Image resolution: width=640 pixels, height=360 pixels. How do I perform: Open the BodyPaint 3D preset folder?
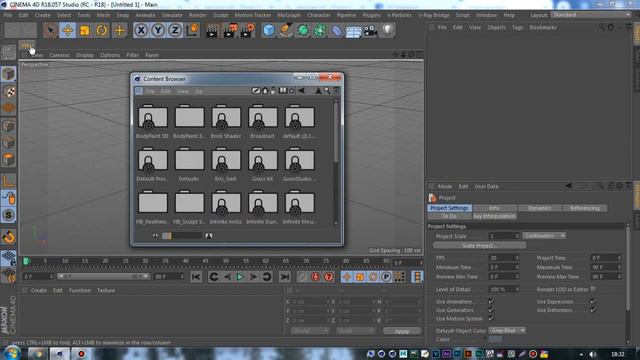tap(152, 118)
